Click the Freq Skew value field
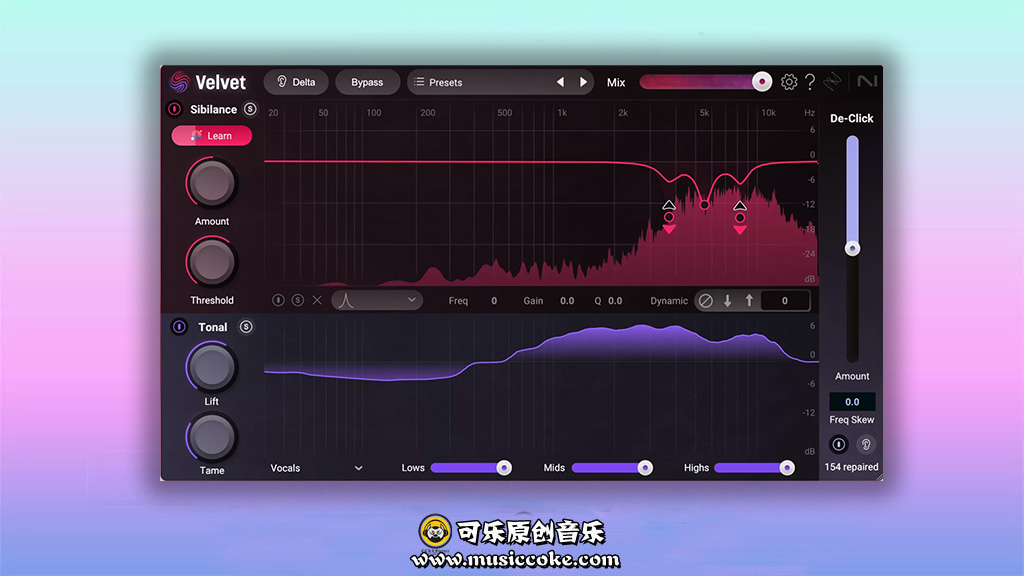Image resolution: width=1024 pixels, height=576 pixels. (x=852, y=402)
